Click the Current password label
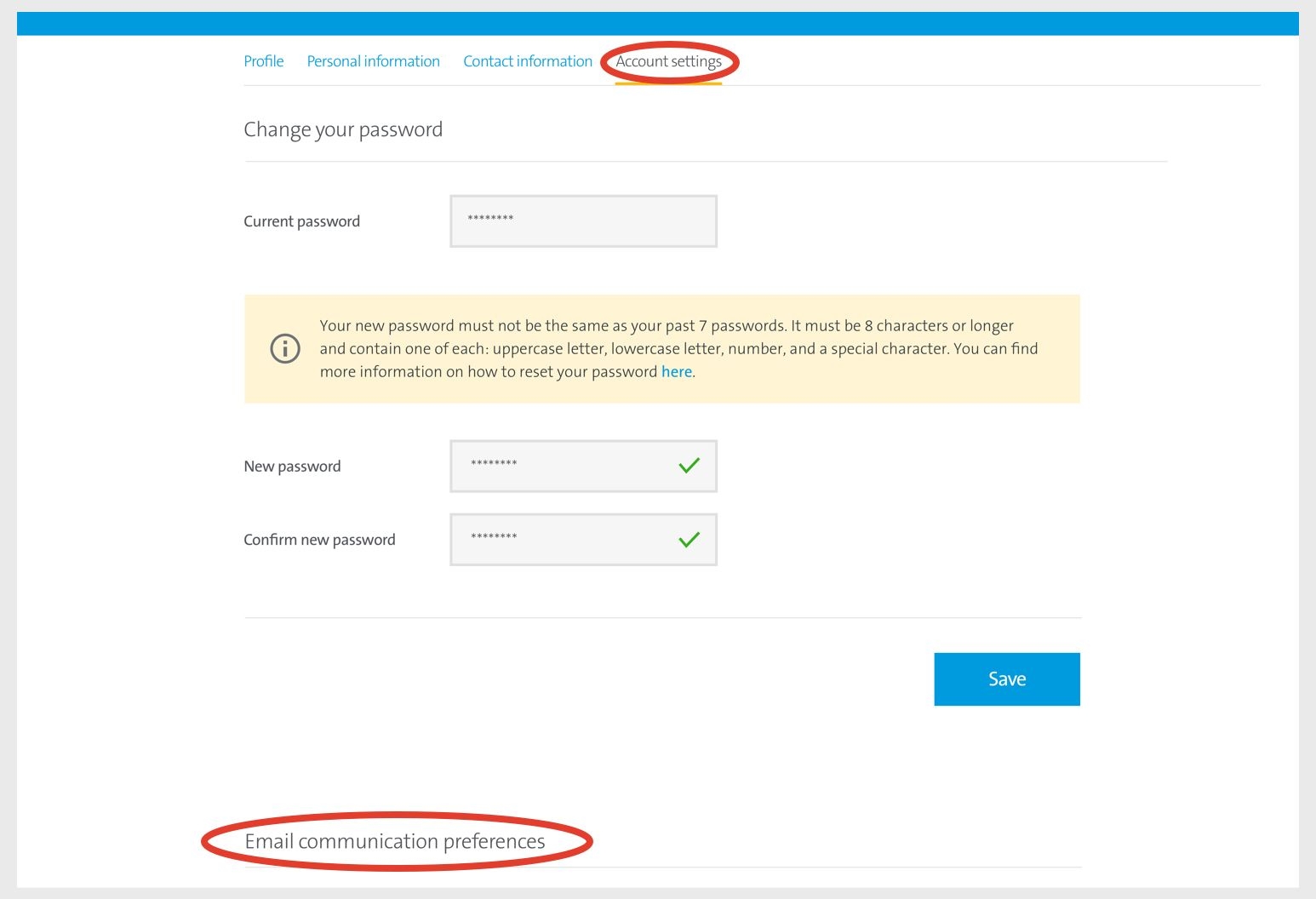 coord(301,221)
